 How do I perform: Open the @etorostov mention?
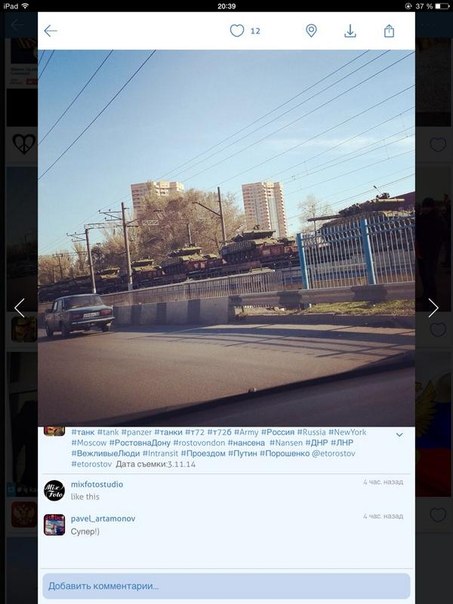[333, 453]
